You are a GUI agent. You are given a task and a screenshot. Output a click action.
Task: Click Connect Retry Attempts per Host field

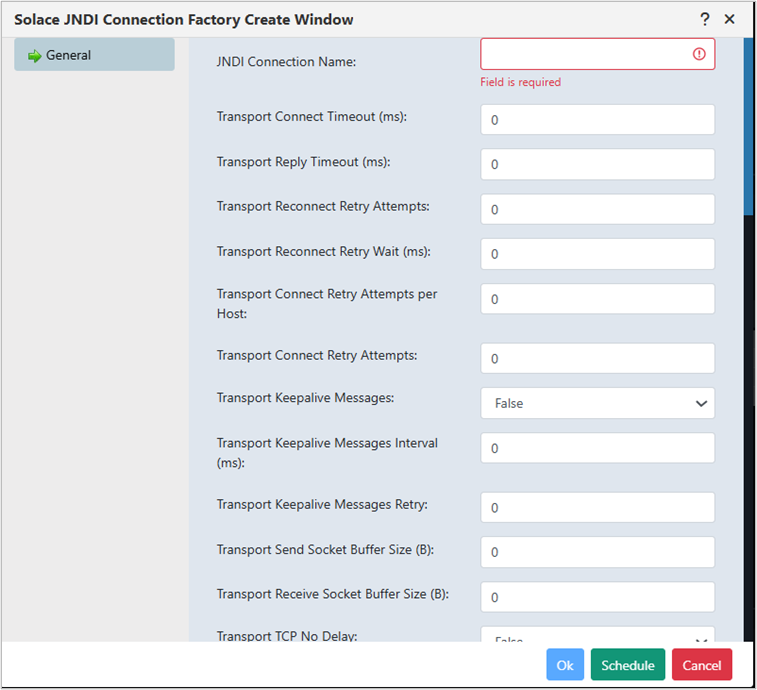(597, 299)
